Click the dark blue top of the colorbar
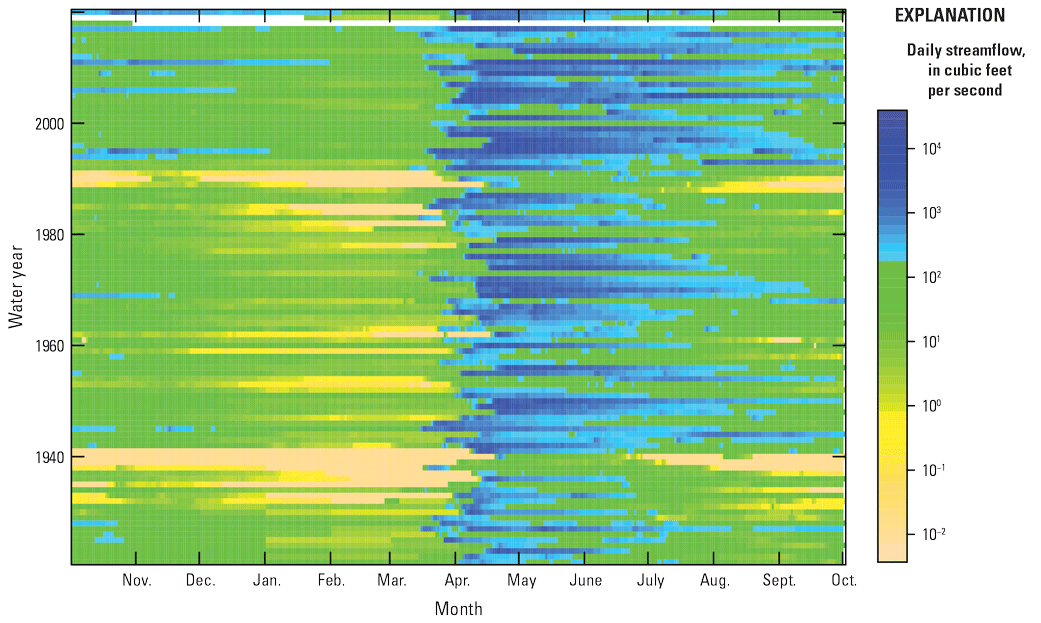1041x623 pixels. (892, 118)
